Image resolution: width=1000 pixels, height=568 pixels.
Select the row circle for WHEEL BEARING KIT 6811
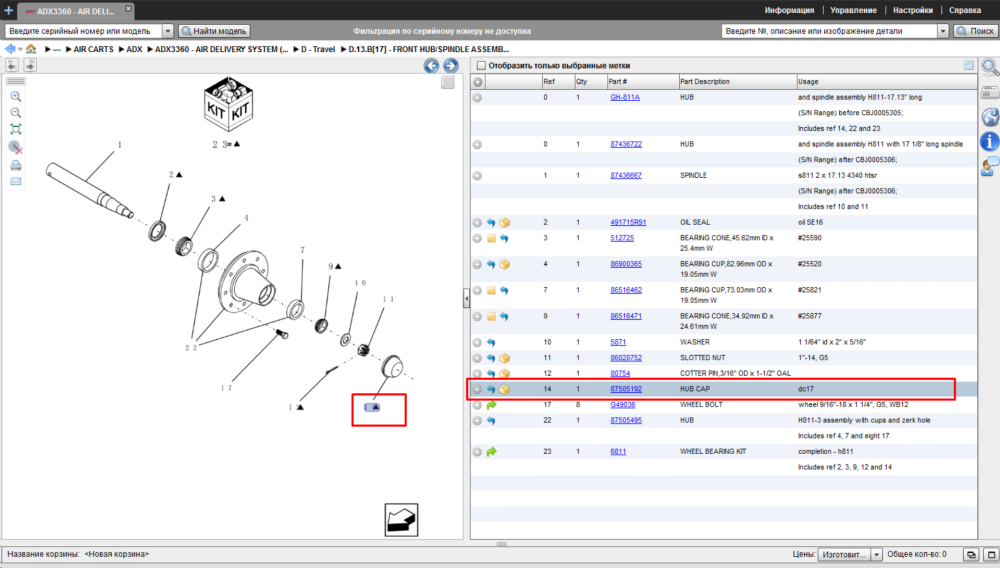(x=477, y=452)
